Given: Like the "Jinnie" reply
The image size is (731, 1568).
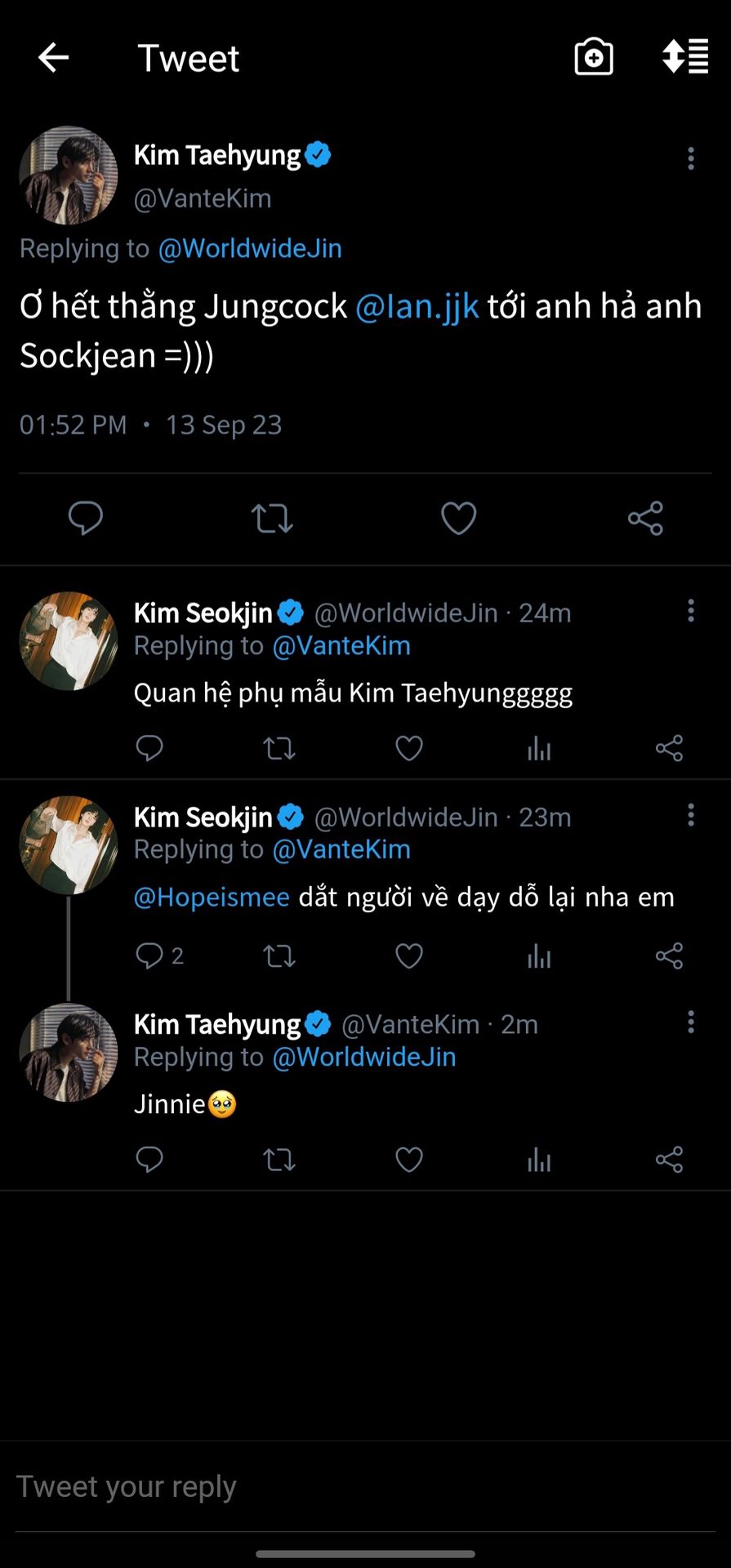Looking at the screenshot, I should (x=409, y=1160).
